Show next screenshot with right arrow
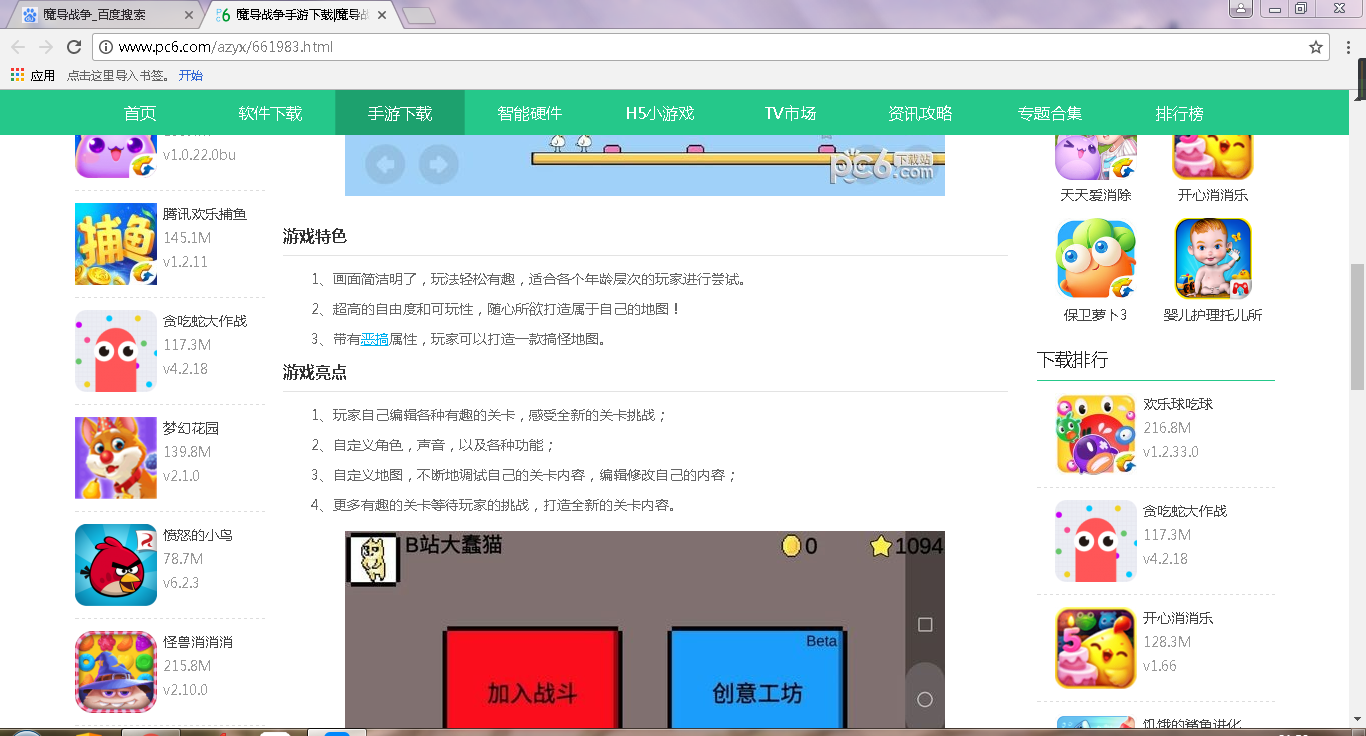Screen dimensions: 1366x736 (x=438, y=164)
